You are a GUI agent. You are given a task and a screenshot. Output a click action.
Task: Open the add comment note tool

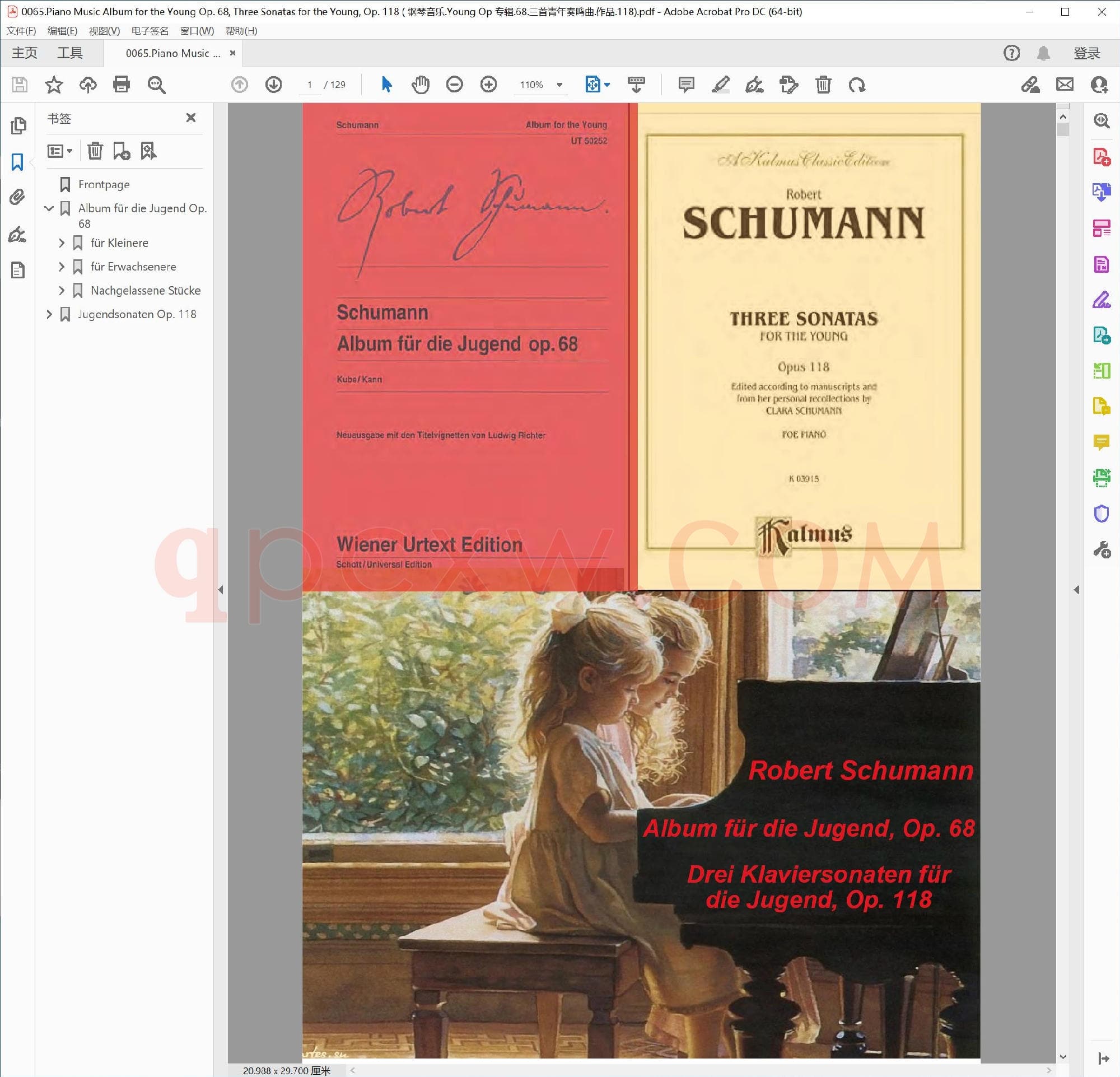tap(685, 85)
